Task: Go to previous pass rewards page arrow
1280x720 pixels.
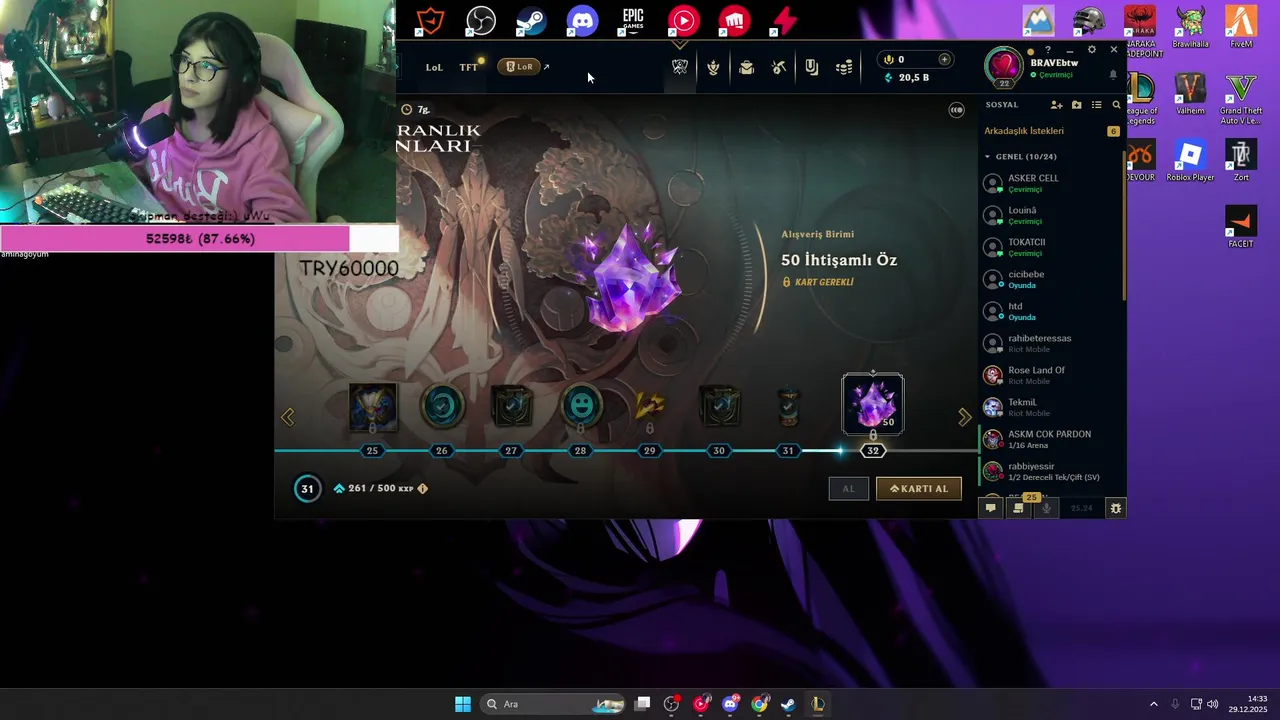Action: click(x=288, y=417)
